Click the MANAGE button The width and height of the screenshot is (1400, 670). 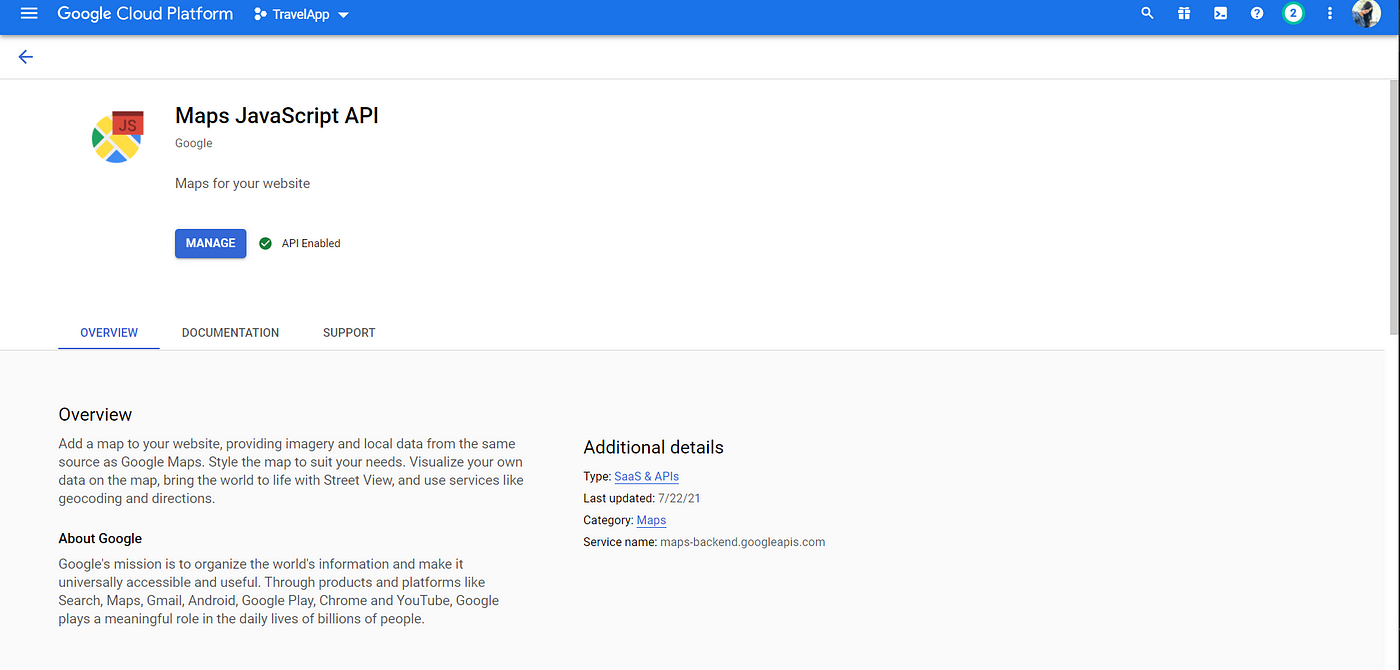[210, 243]
